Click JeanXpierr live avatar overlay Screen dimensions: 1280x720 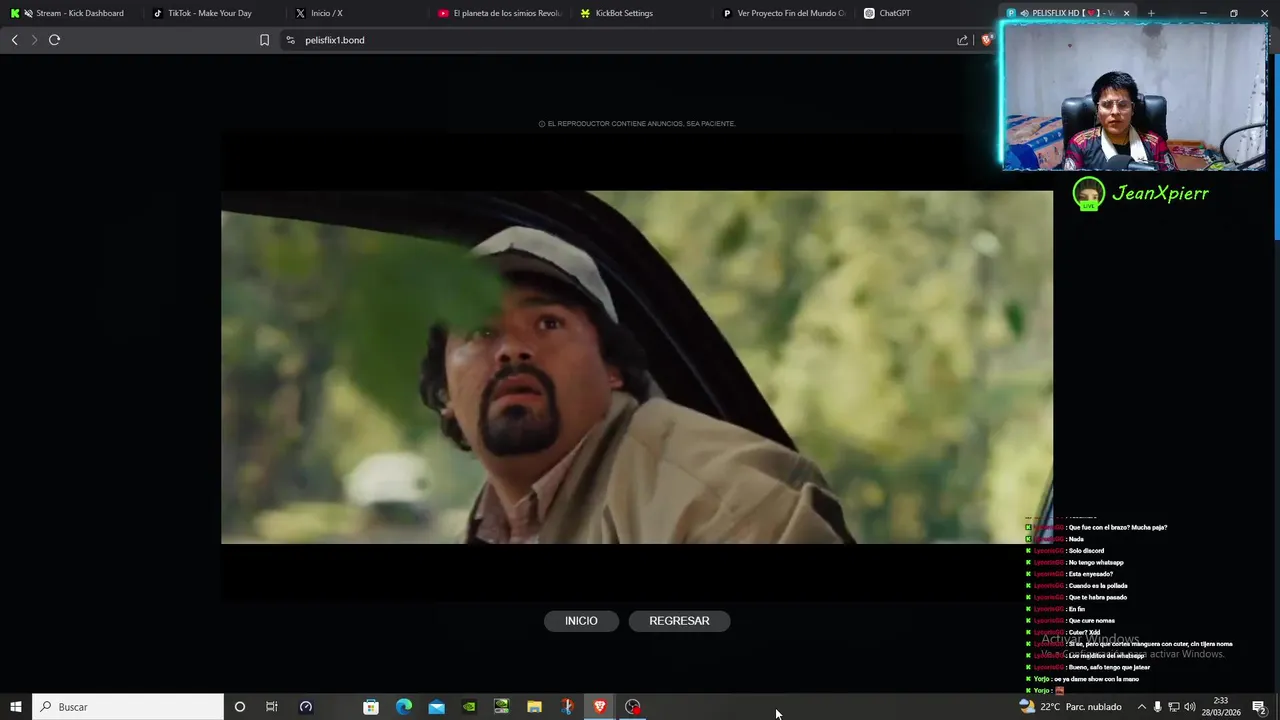tap(1088, 194)
